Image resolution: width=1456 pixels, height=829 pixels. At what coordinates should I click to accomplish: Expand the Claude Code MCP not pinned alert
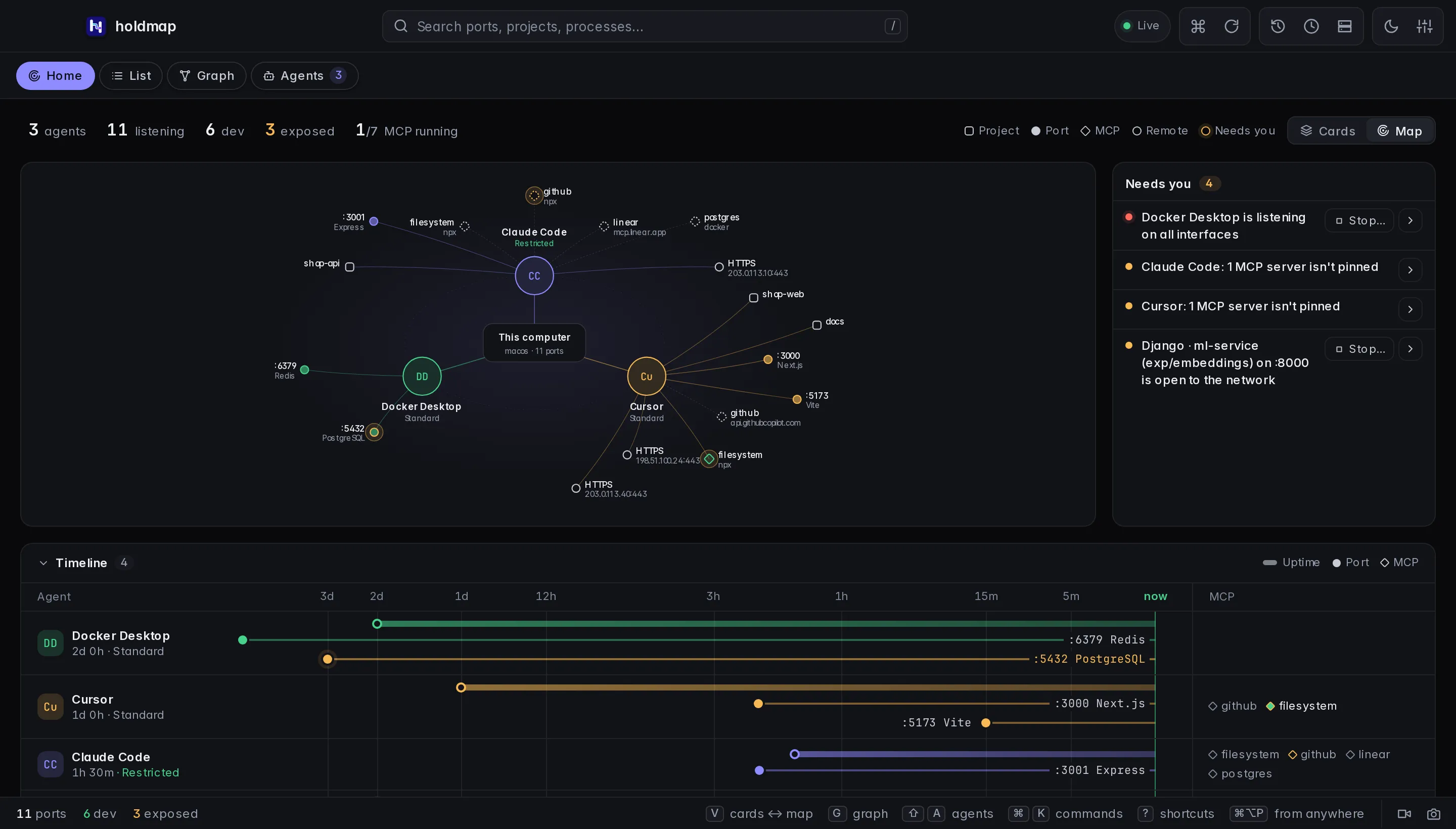point(1410,270)
